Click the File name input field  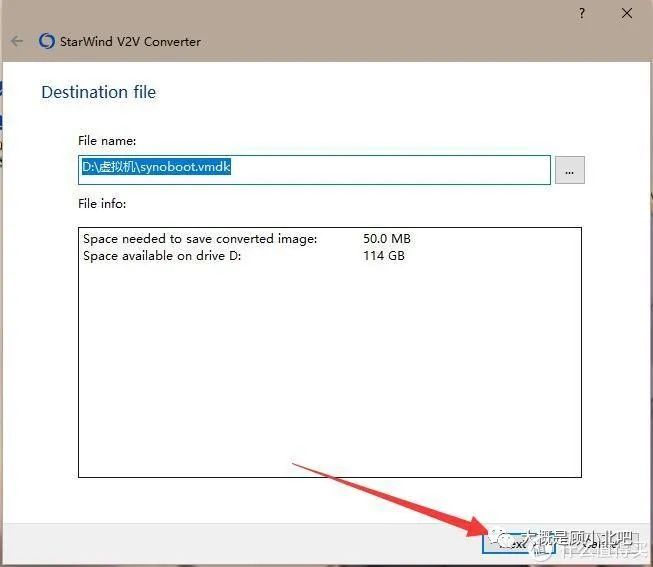pyautogui.click(x=314, y=170)
